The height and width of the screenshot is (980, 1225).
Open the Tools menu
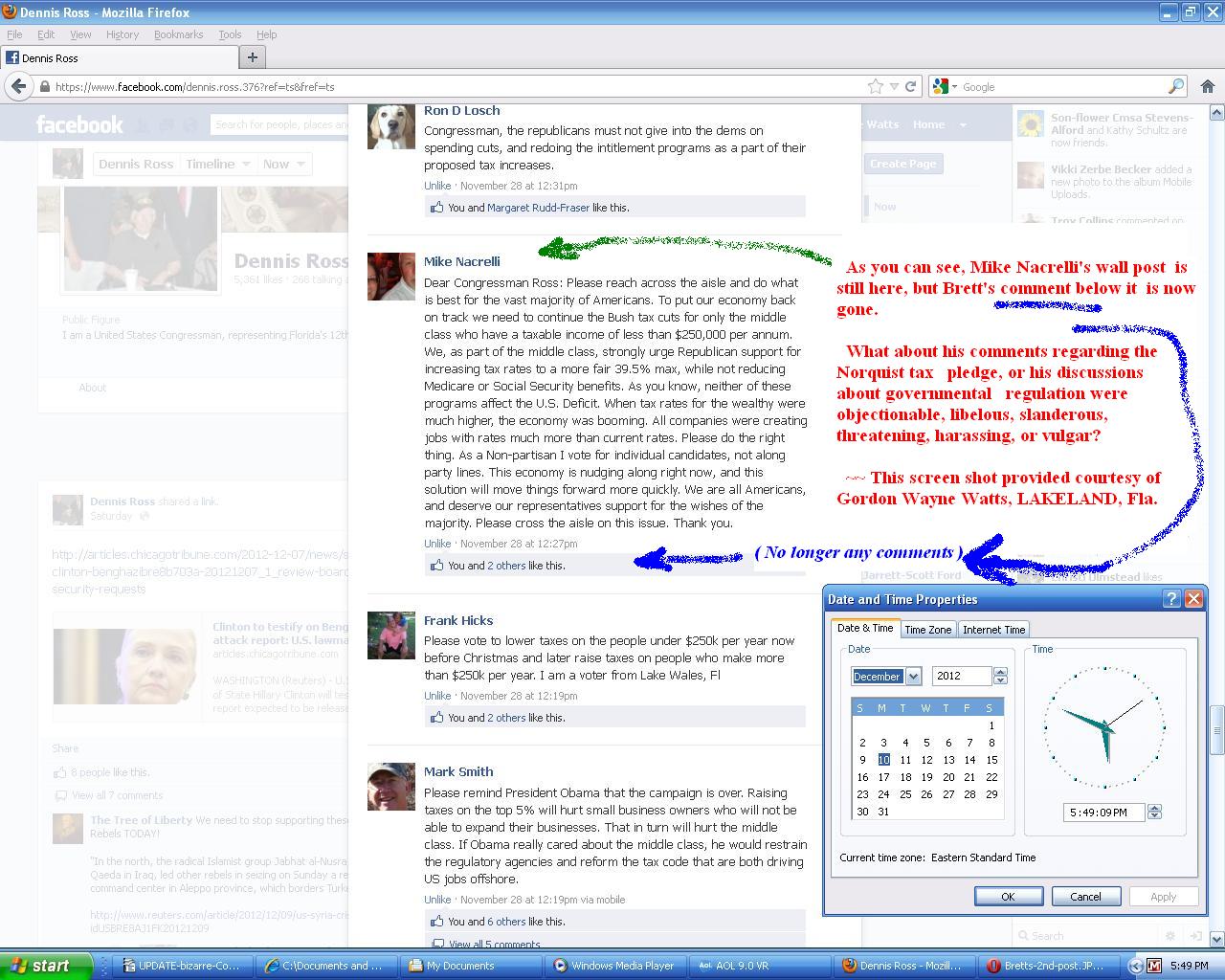(230, 34)
